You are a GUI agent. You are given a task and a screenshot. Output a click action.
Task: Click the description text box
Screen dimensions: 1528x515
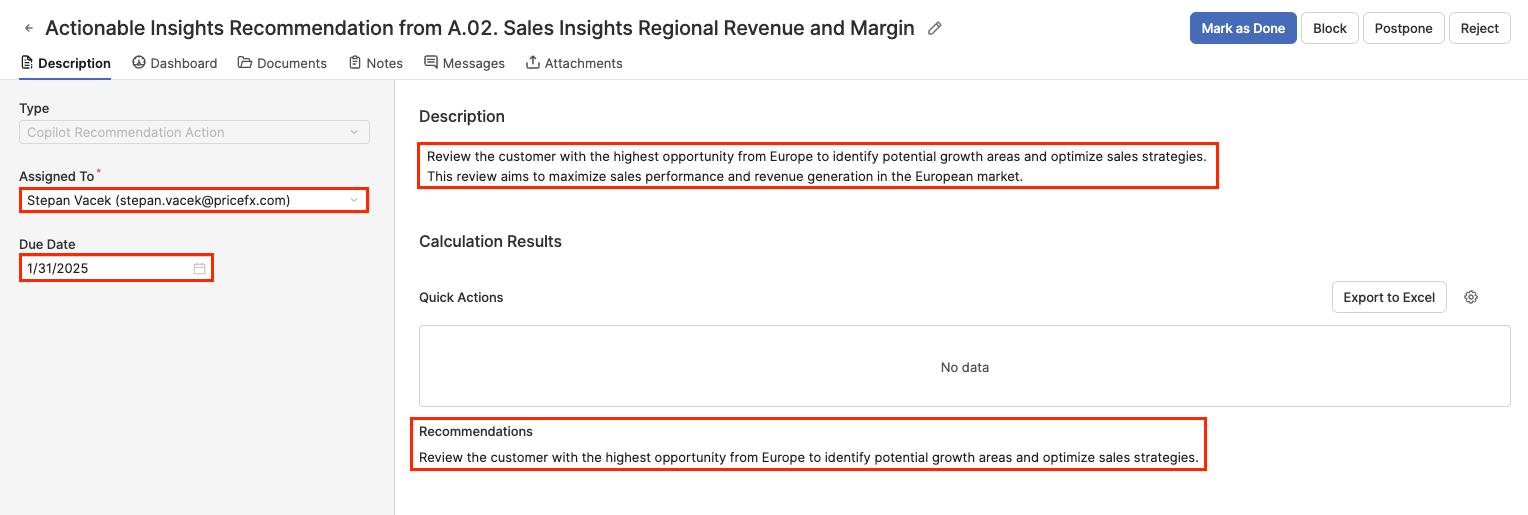[817, 166]
